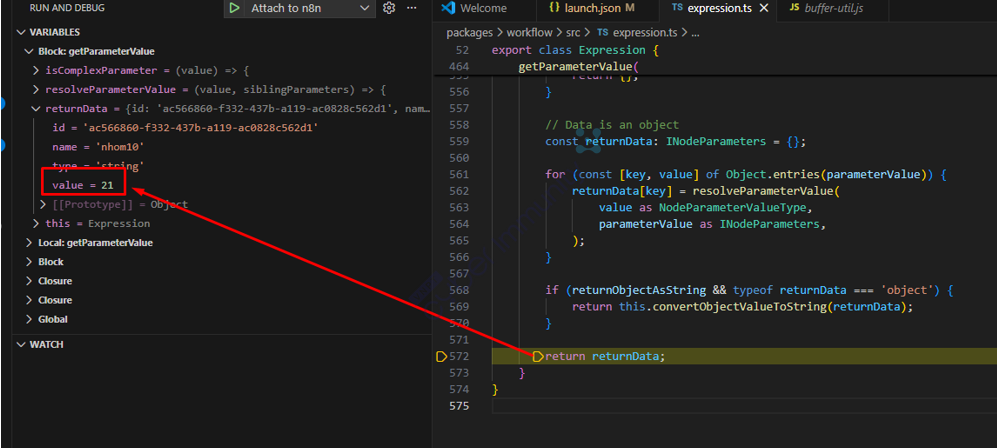997x448 pixels.
Task: Expand the this = Expression variable
Action: (36, 224)
